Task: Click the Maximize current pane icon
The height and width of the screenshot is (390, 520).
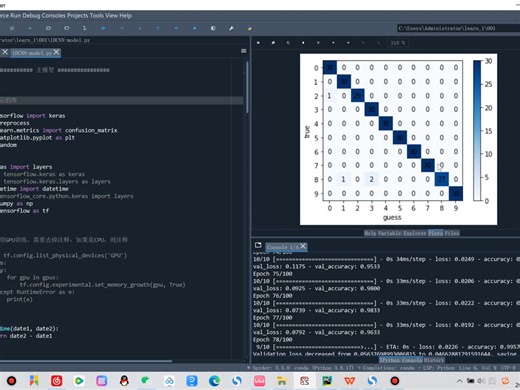Action: 213,28
